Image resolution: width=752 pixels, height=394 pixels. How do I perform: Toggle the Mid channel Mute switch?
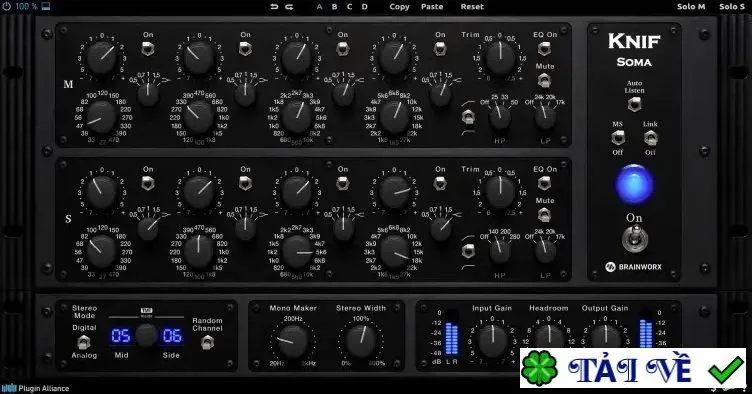(x=544, y=80)
